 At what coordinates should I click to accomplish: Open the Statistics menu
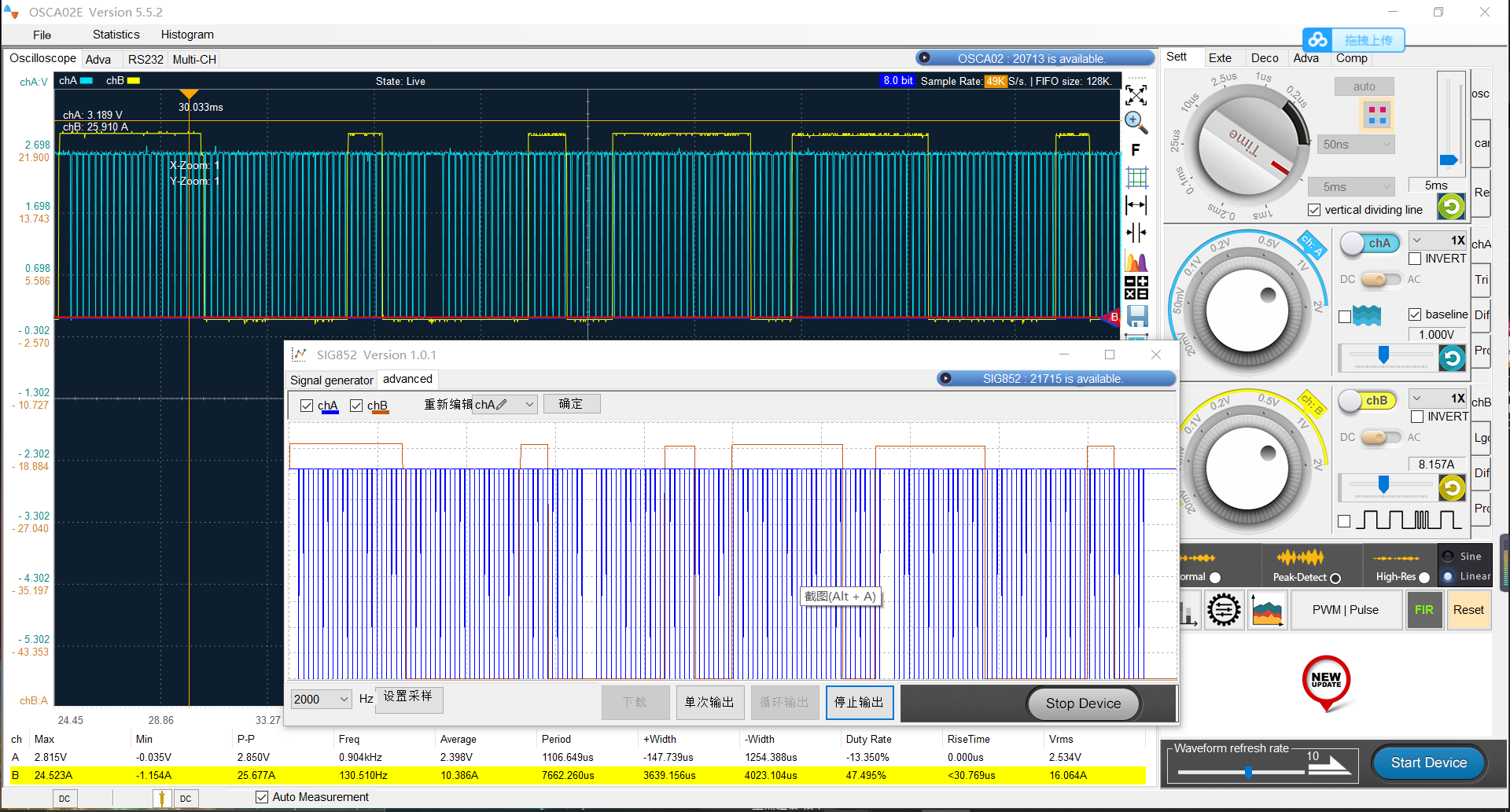(x=116, y=35)
